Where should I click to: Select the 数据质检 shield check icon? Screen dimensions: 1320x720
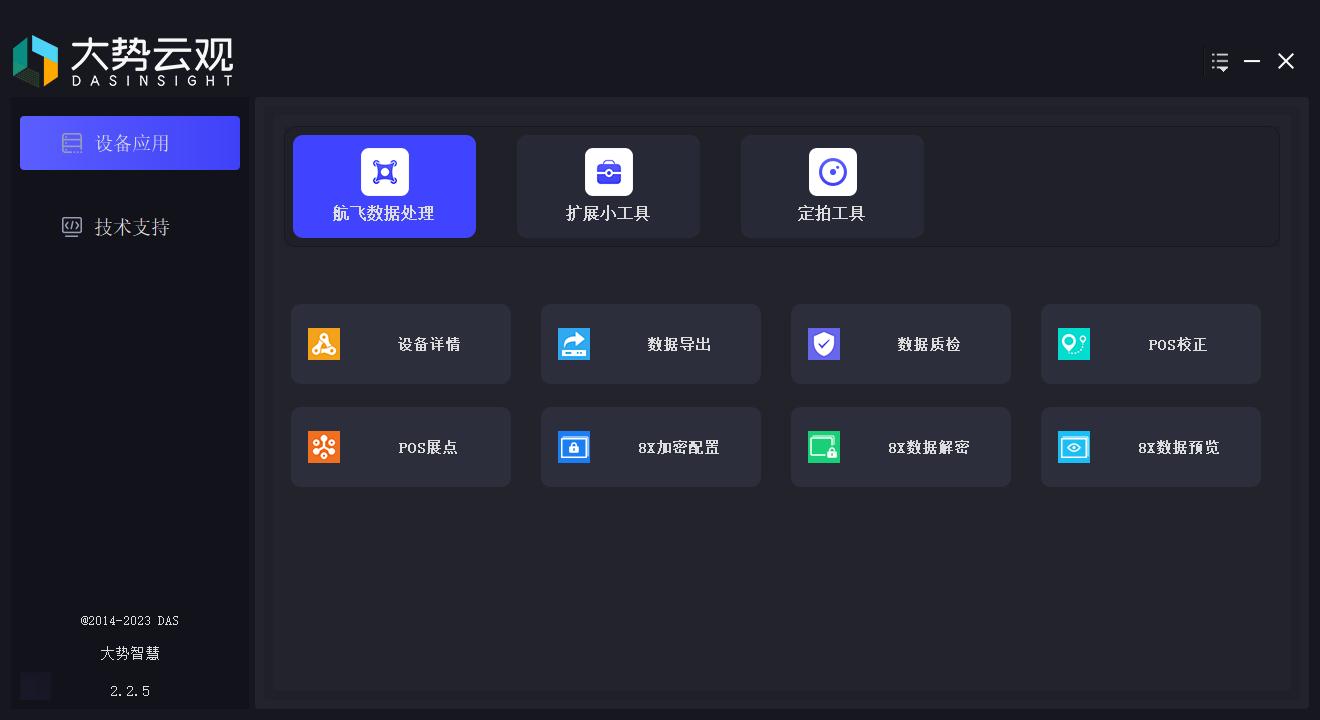(824, 344)
